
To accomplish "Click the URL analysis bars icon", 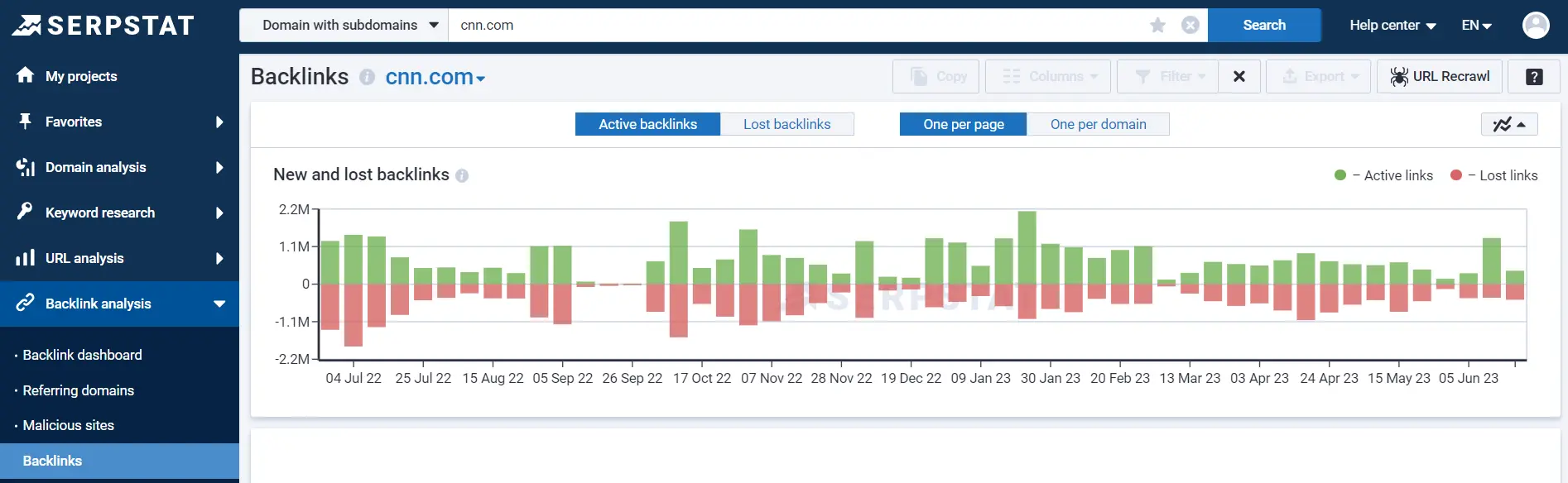I will click(26, 258).
